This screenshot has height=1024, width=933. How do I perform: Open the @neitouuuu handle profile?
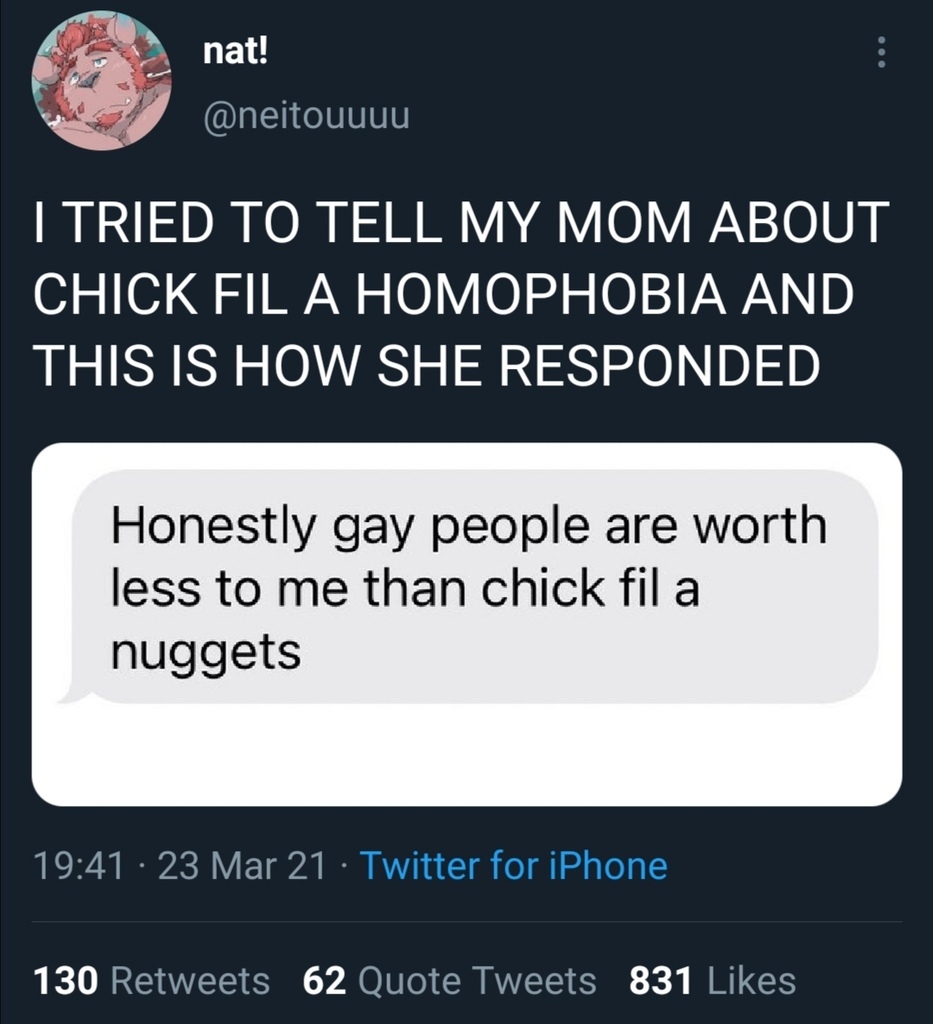(307, 116)
